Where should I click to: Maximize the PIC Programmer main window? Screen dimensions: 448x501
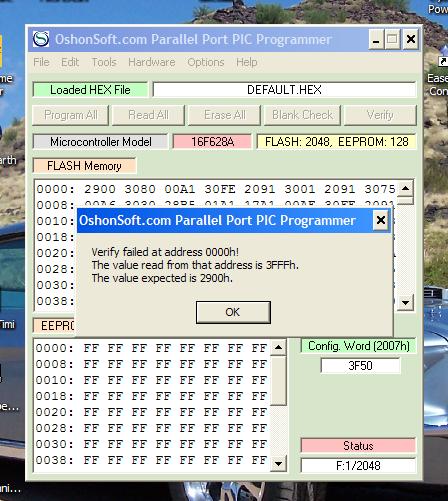pos(392,39)
